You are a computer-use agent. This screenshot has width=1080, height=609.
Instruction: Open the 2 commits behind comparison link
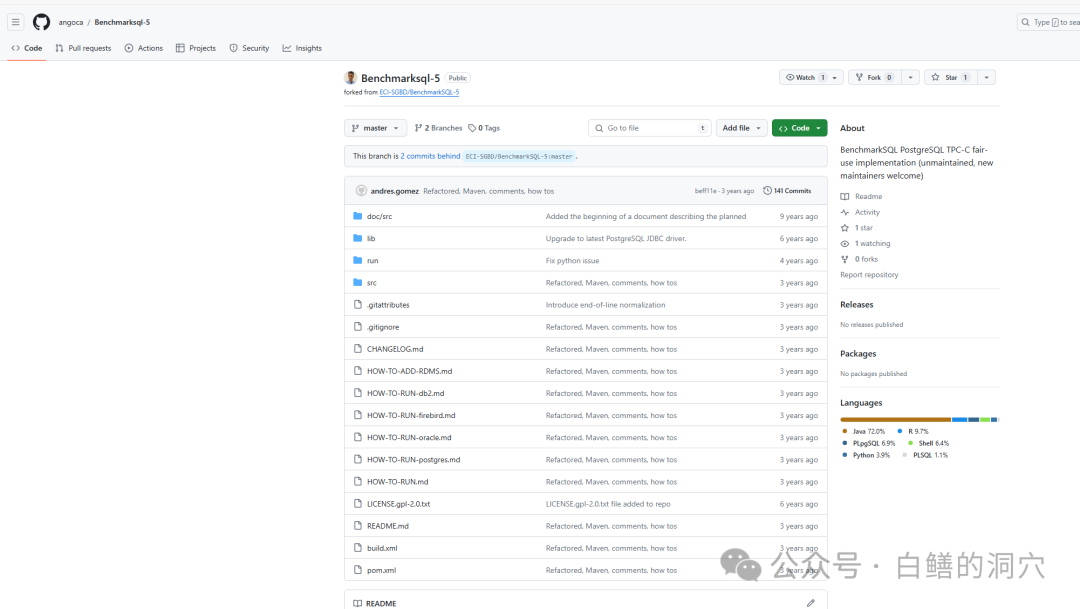tap(430, 156)
